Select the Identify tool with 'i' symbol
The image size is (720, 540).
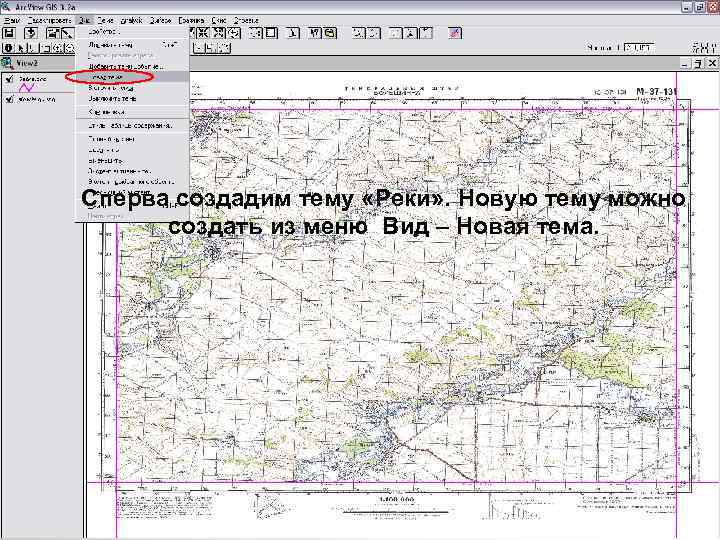pyautogui.click(x=8, y=48)
